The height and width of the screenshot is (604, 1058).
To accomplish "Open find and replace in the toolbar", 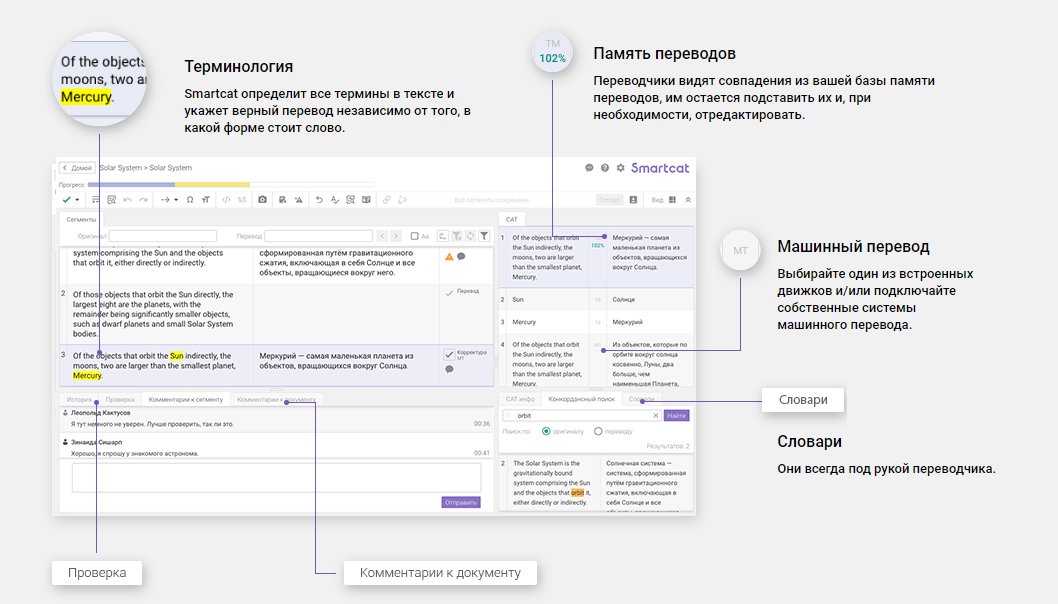I will (x=112, y=199).
